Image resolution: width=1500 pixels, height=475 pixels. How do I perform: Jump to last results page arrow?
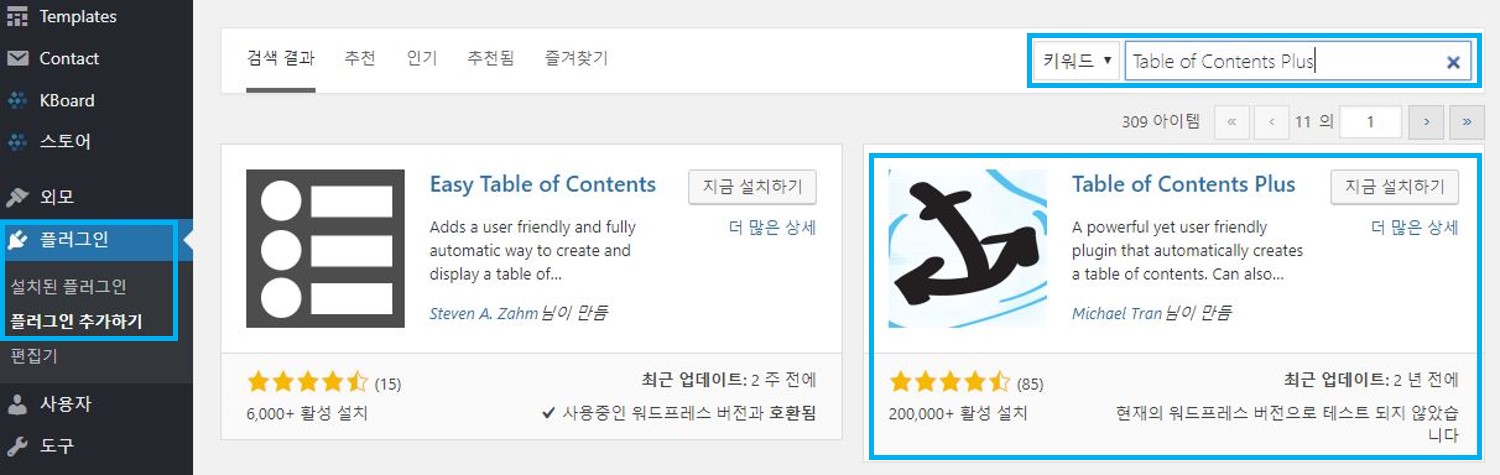pos(1467,122)
